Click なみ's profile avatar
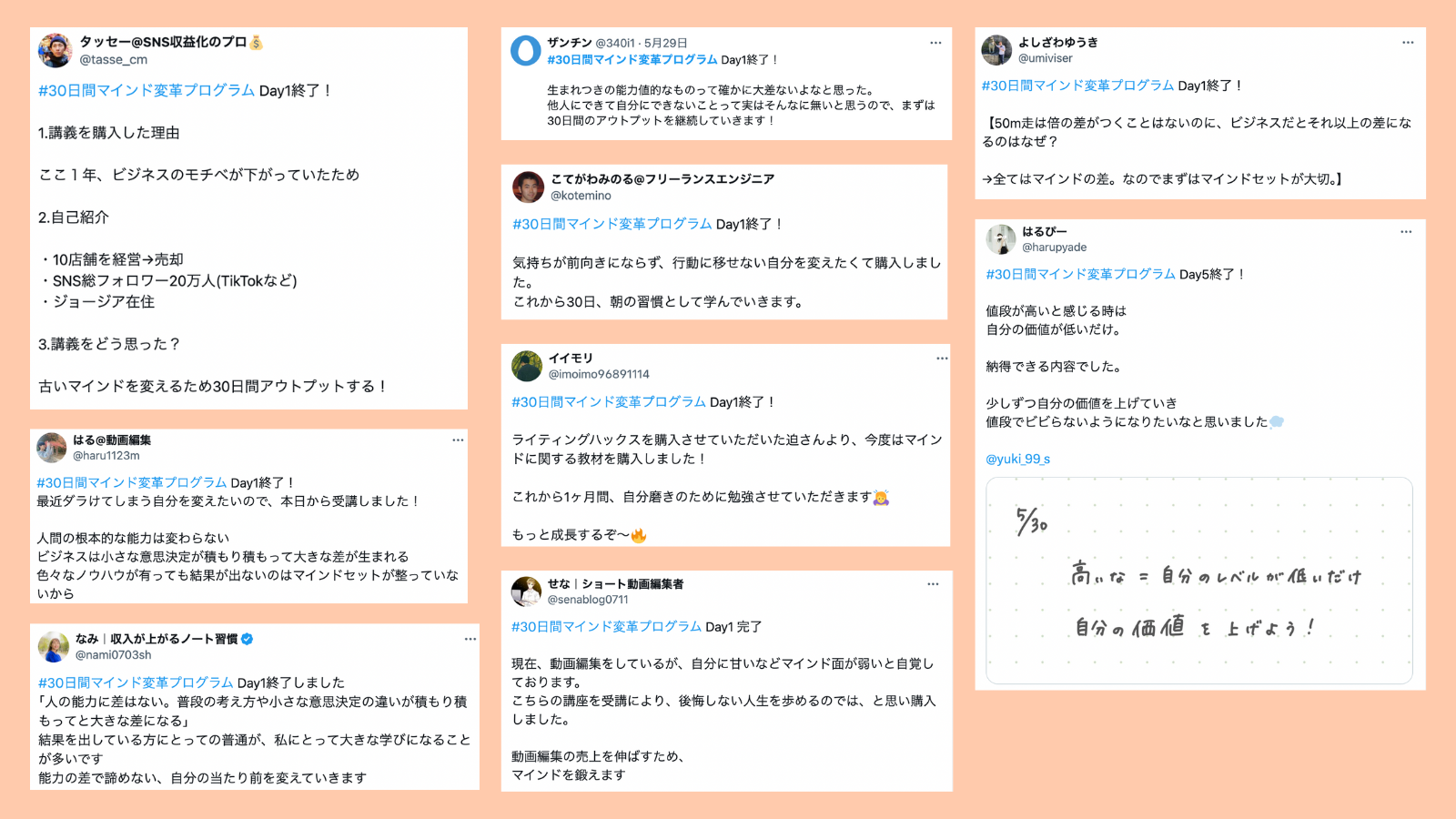Screen dimensions: 1456x819 54,646
